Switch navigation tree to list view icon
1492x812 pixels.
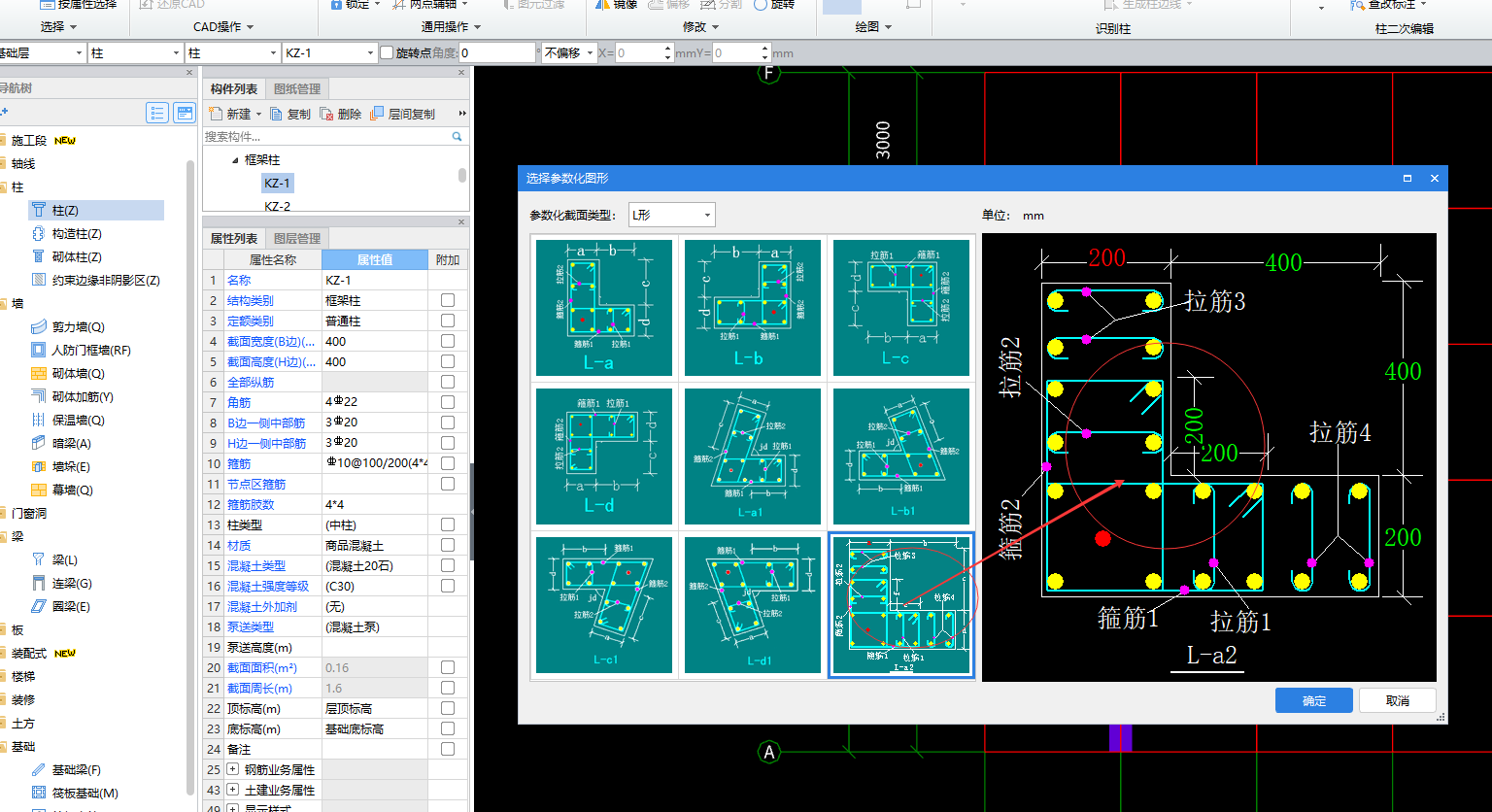click(157, 113)
